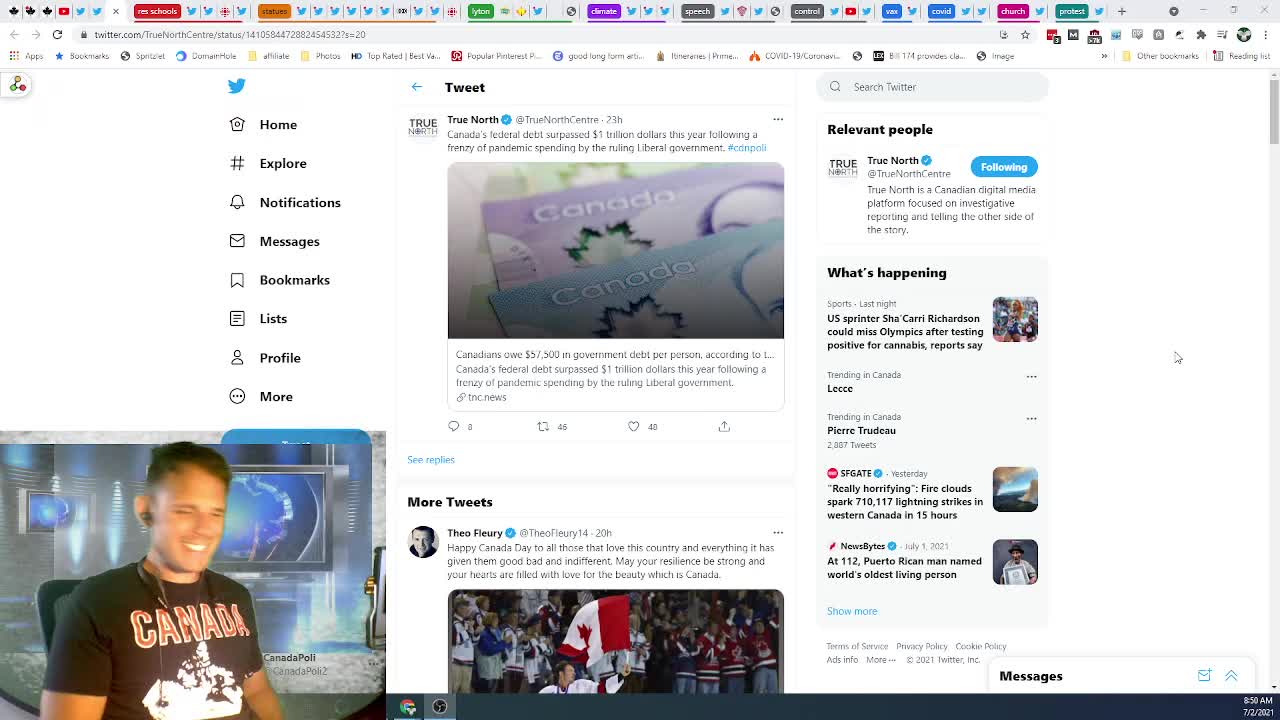The width and height of the screenshot is (1280, 720).
Task: Toggle Following for True North
Action: [x=1004, y=167]
